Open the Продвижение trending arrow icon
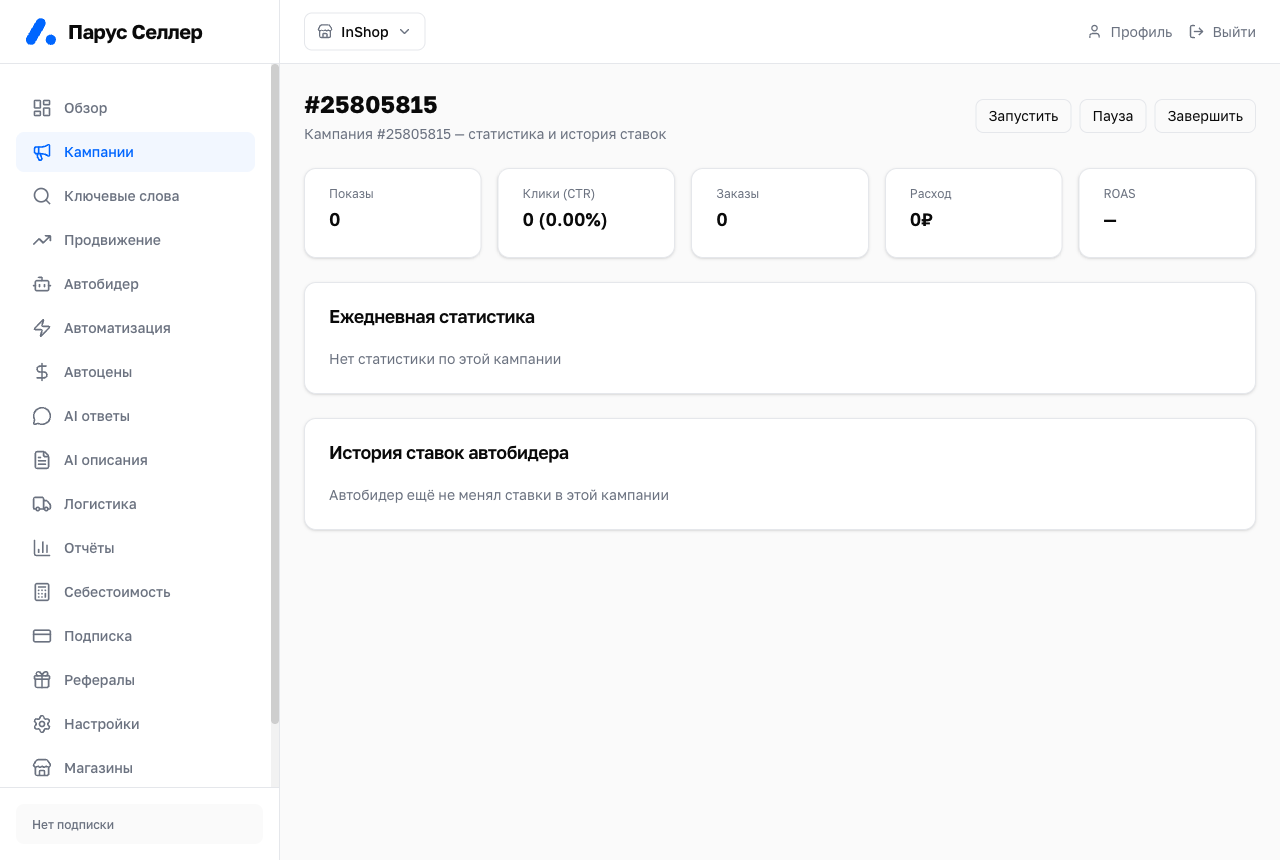This screenshot has height=860, width=1280. coord(42,240)
